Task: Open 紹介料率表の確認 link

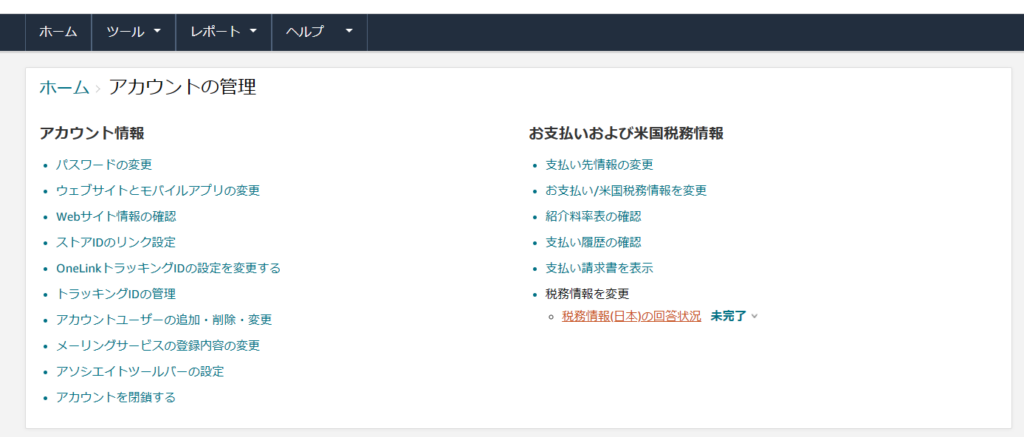Action: 593,216
